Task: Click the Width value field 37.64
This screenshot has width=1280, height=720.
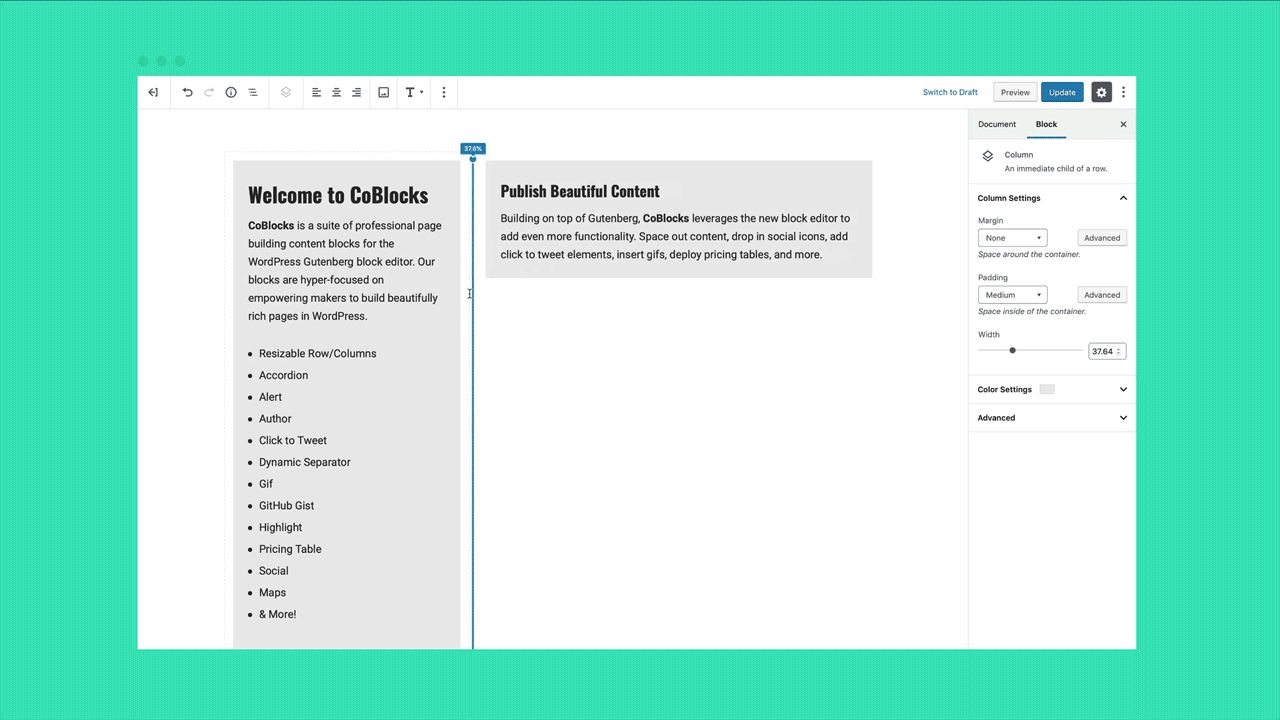Action: click(1107, 351)
